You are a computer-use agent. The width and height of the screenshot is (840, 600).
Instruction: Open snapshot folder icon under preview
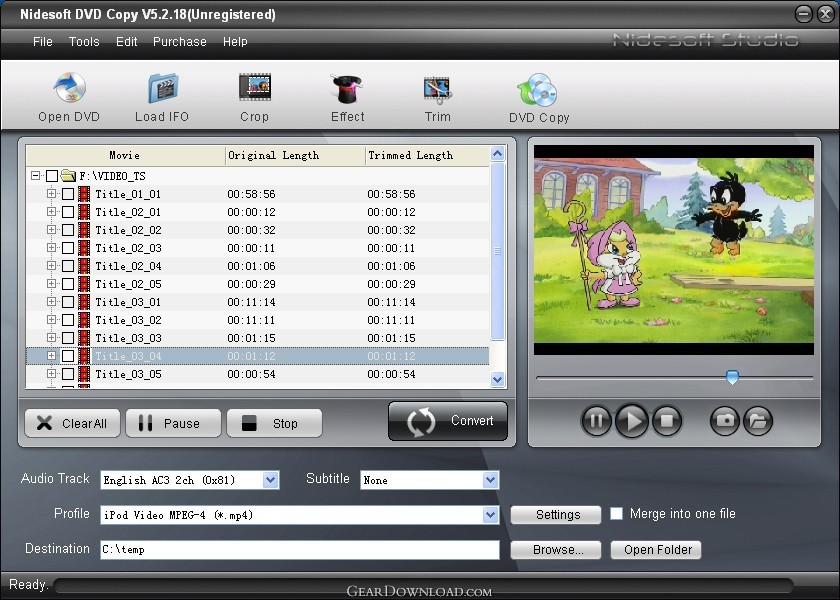(758, 421)
